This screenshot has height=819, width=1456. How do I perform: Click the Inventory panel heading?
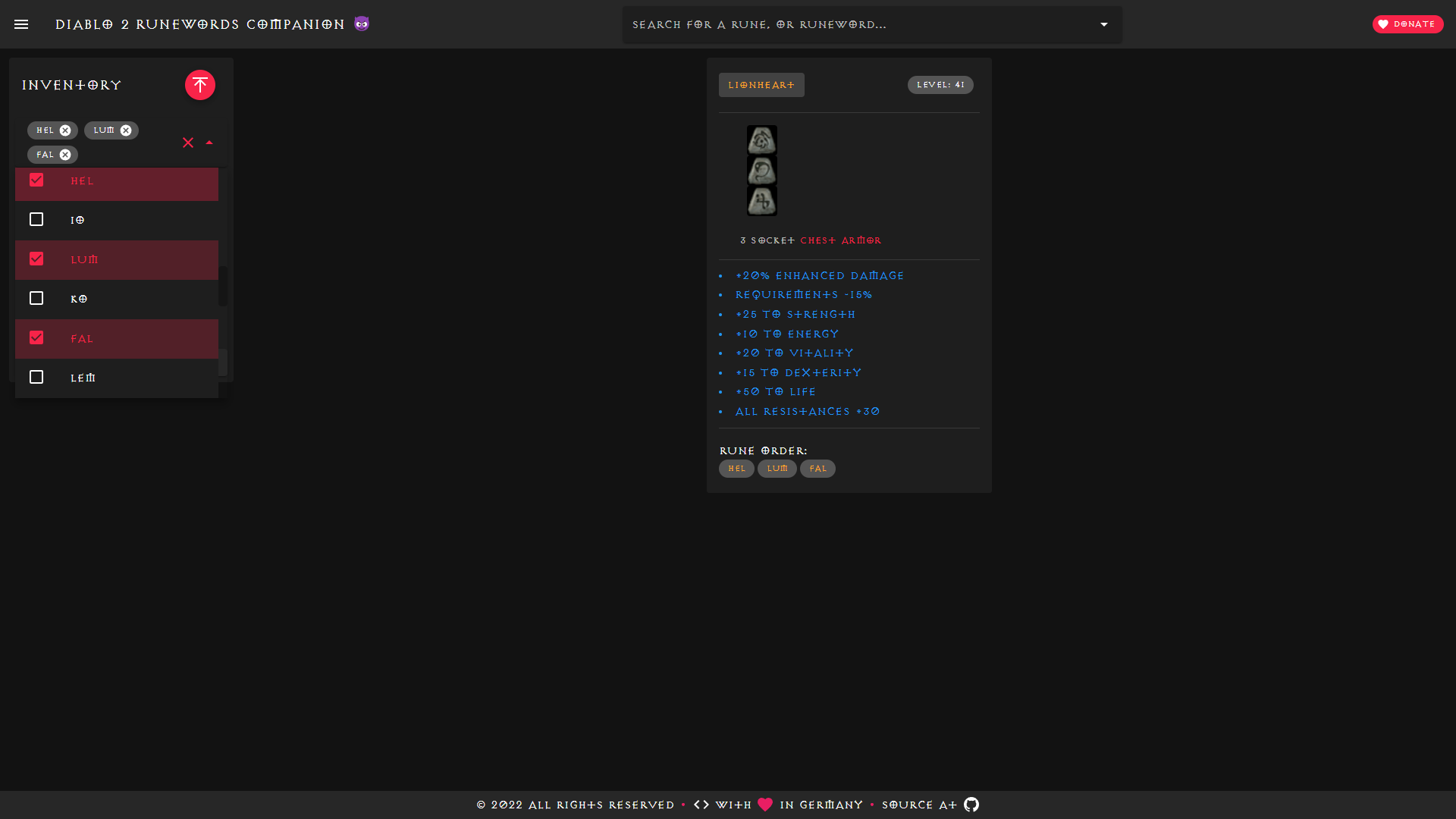click(71, 85)
